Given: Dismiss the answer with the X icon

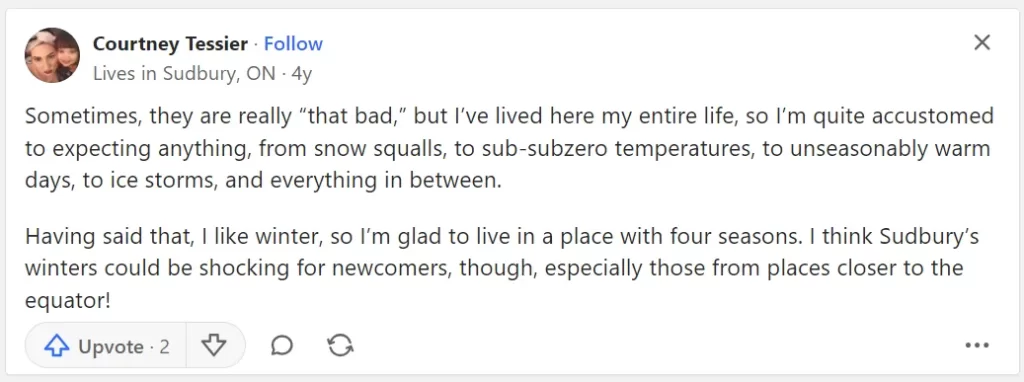Looking at the screenshot, I should [x=982, y=43].
